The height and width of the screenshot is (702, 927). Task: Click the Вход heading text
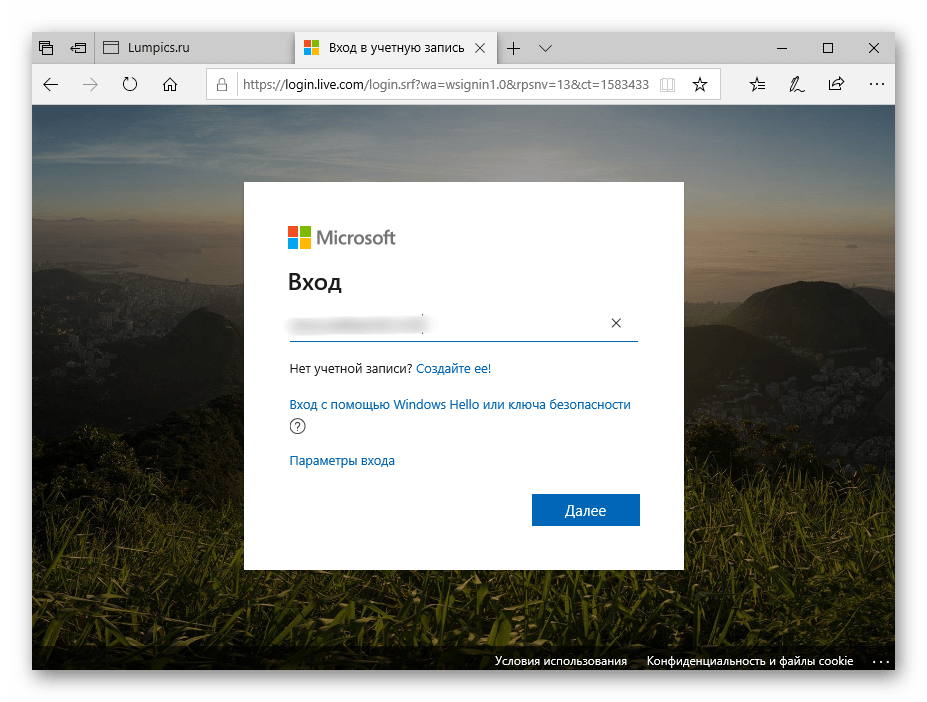[x=315, y=282]
